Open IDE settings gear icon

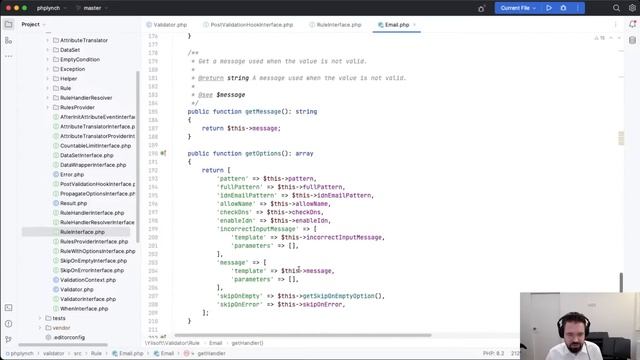(632, 8)
